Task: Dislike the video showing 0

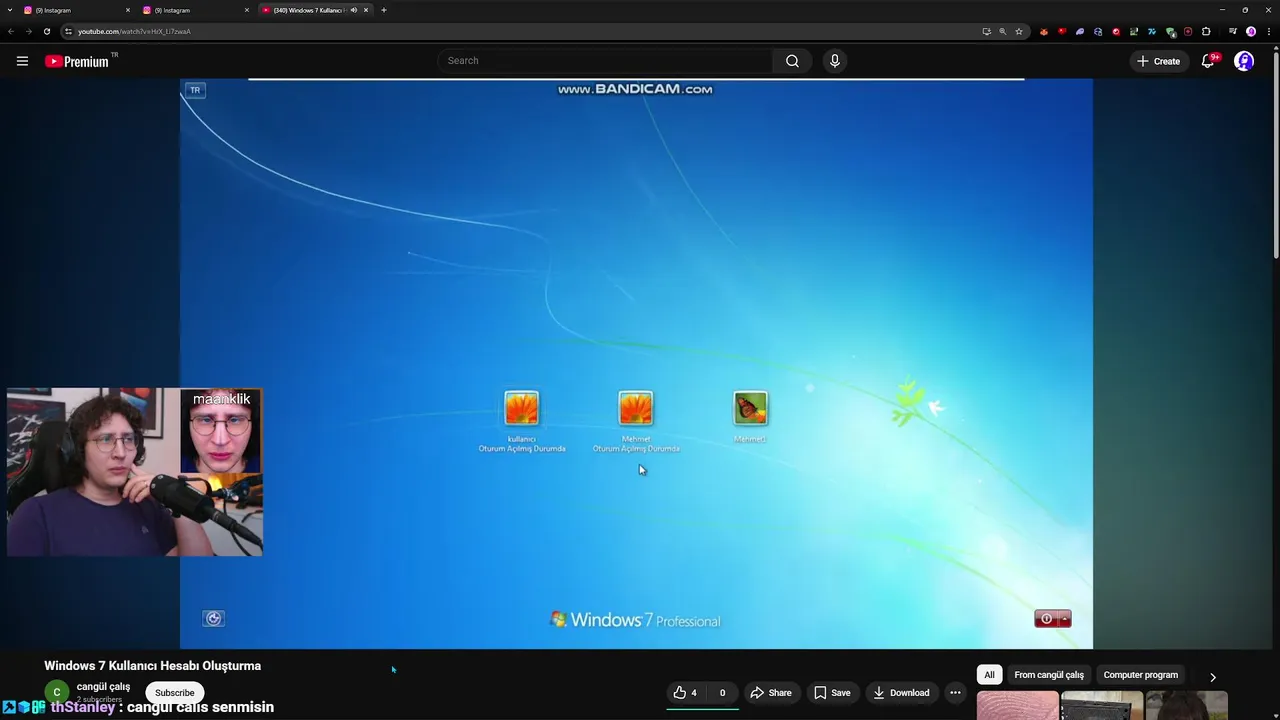Action: [x=722, y=692]
